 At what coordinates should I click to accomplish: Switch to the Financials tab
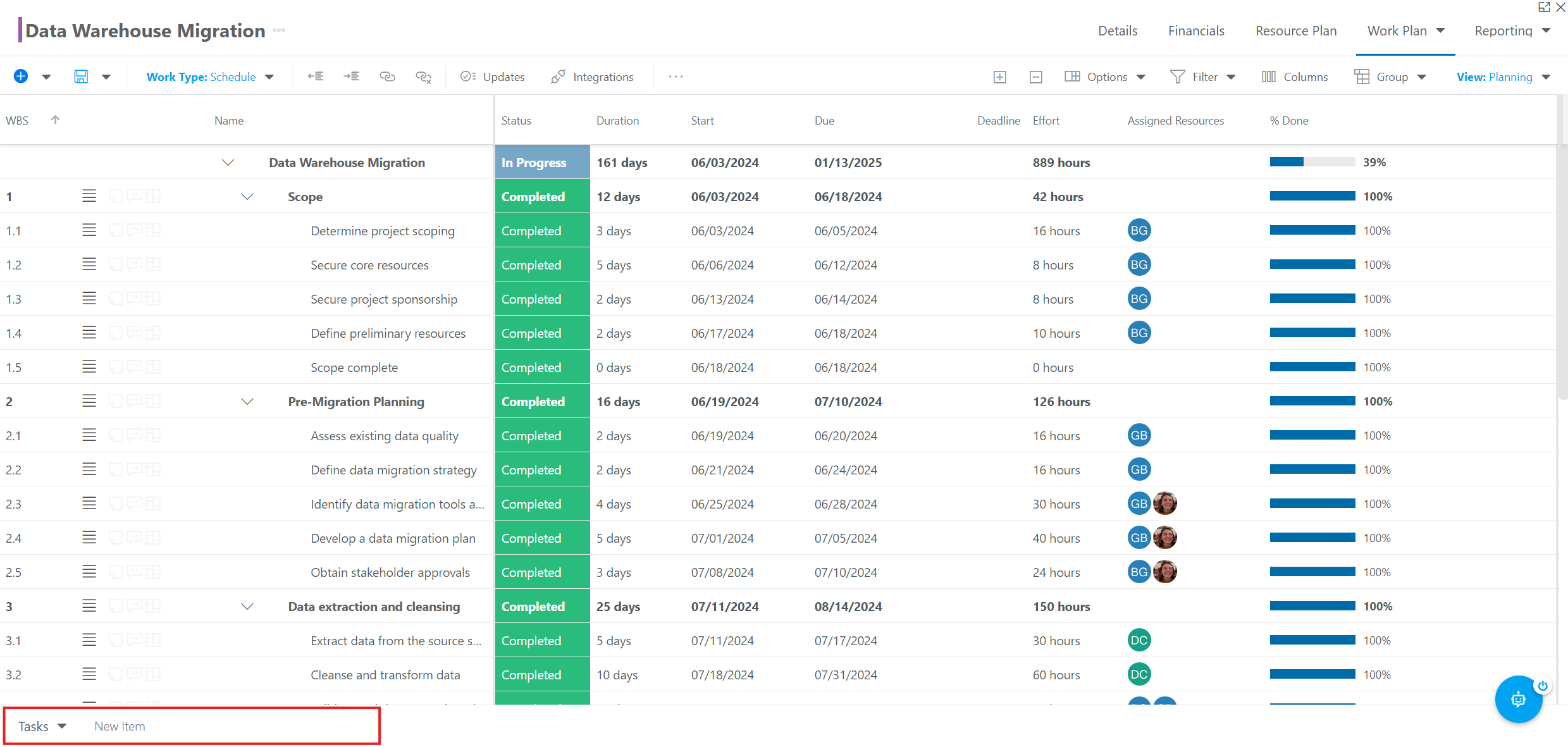tap(1196, 30)
